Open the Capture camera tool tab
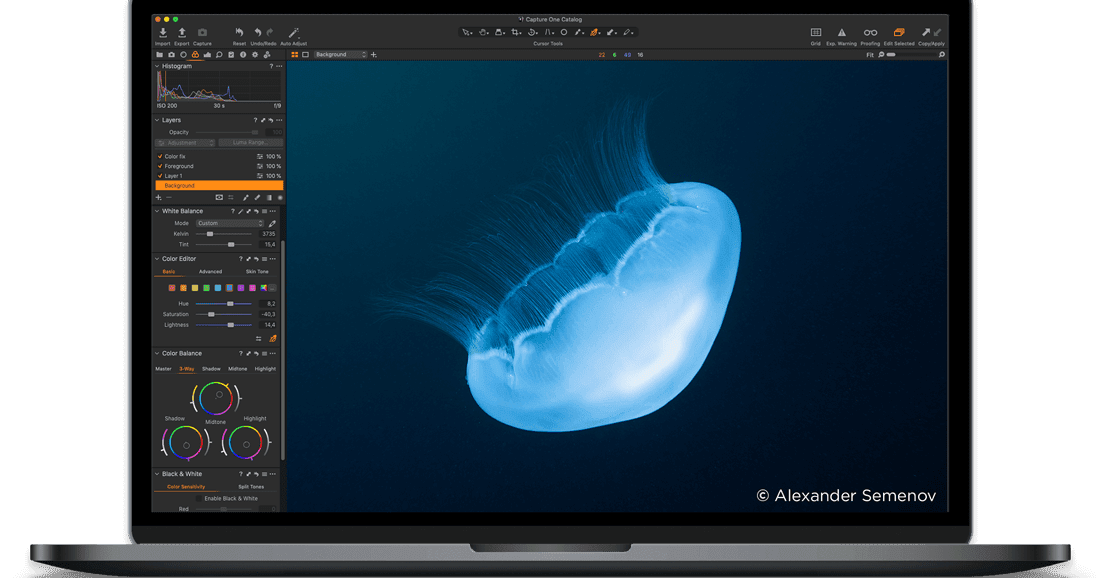This screenshot has height=578, width=1100. click(x=171, y=55)
